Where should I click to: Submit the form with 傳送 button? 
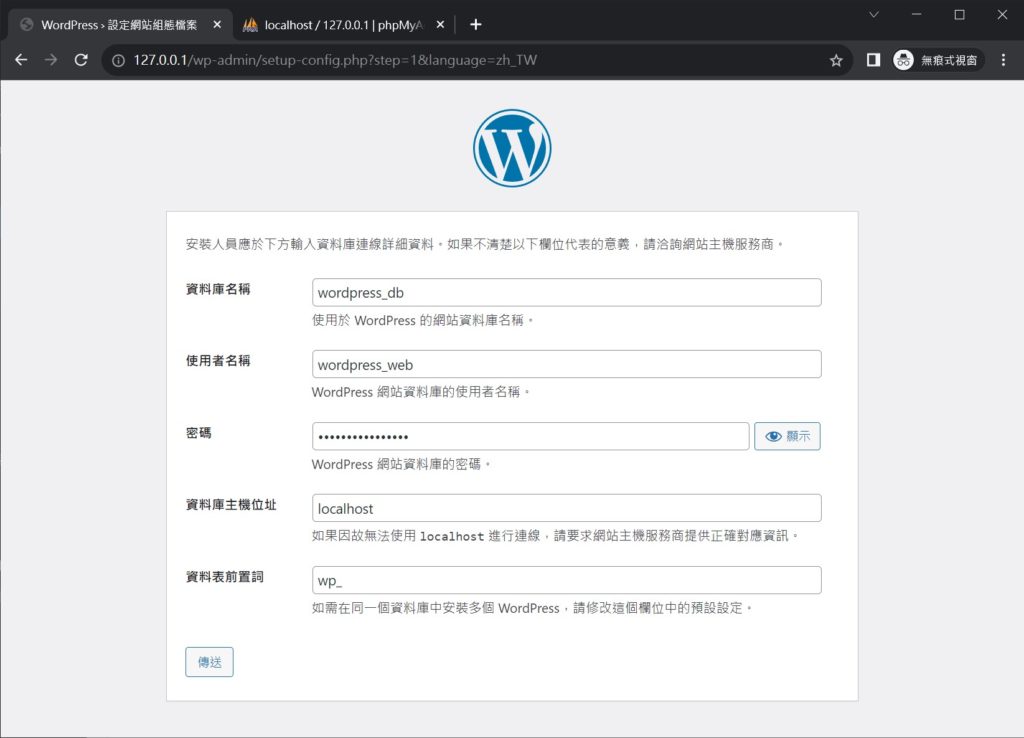pos(209,662)
